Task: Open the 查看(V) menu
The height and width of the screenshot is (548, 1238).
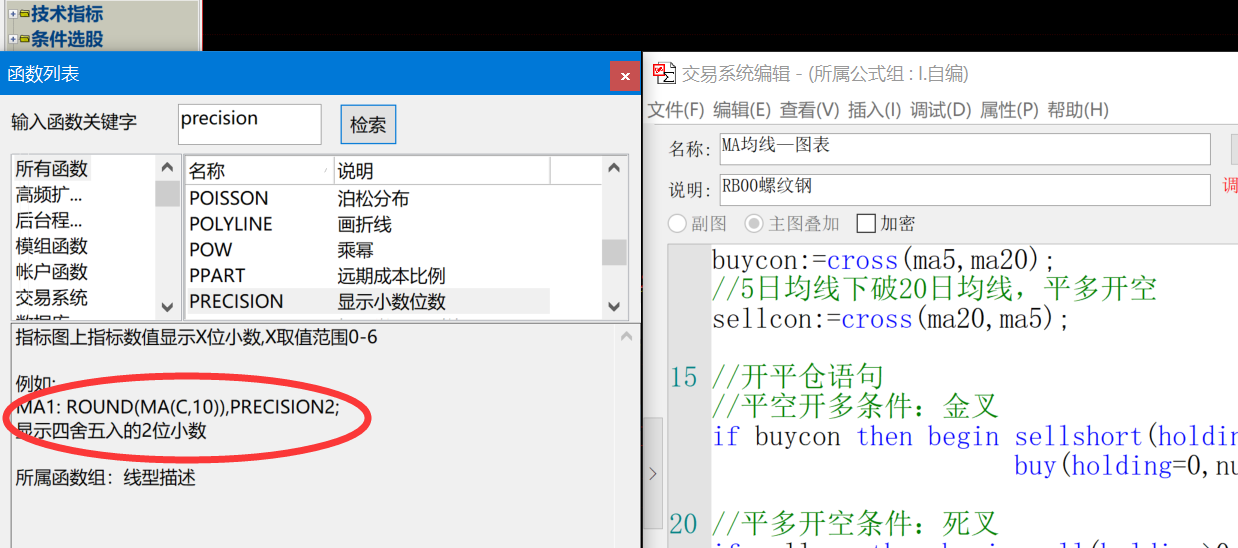Action: tap(809, 110)
